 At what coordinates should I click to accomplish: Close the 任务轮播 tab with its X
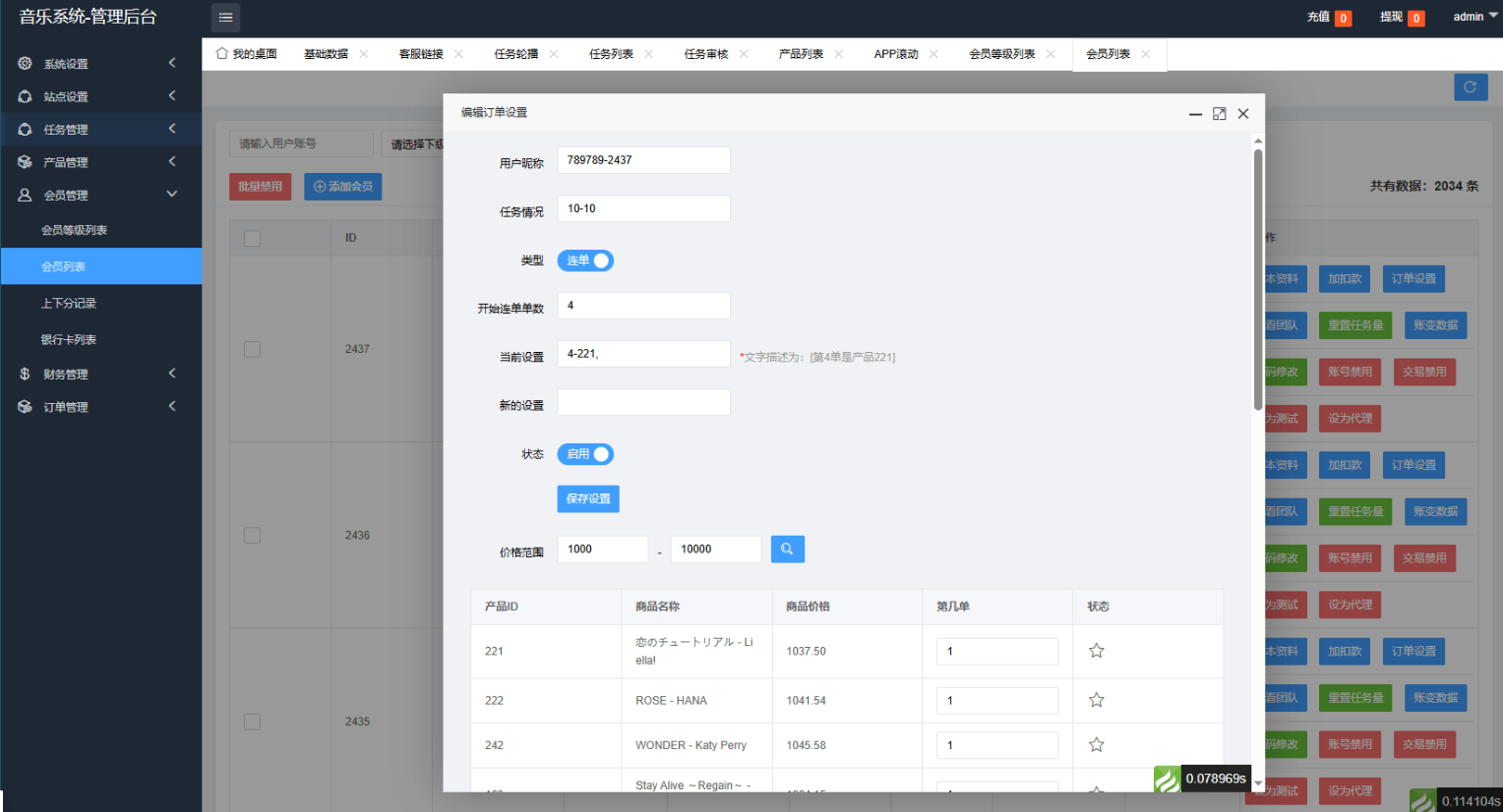point(554,54)
